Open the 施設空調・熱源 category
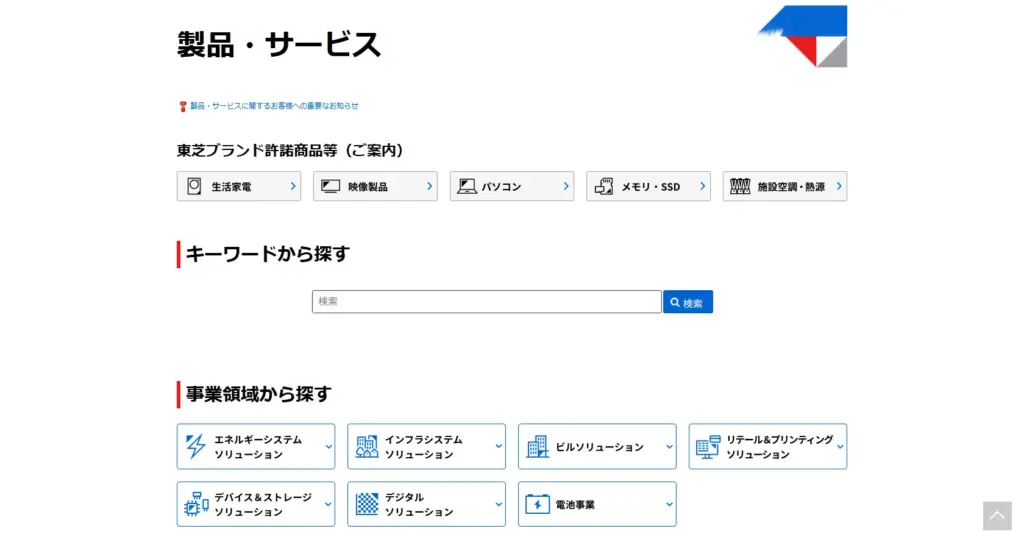This screenshot has height=537, width=1024. 785,186
